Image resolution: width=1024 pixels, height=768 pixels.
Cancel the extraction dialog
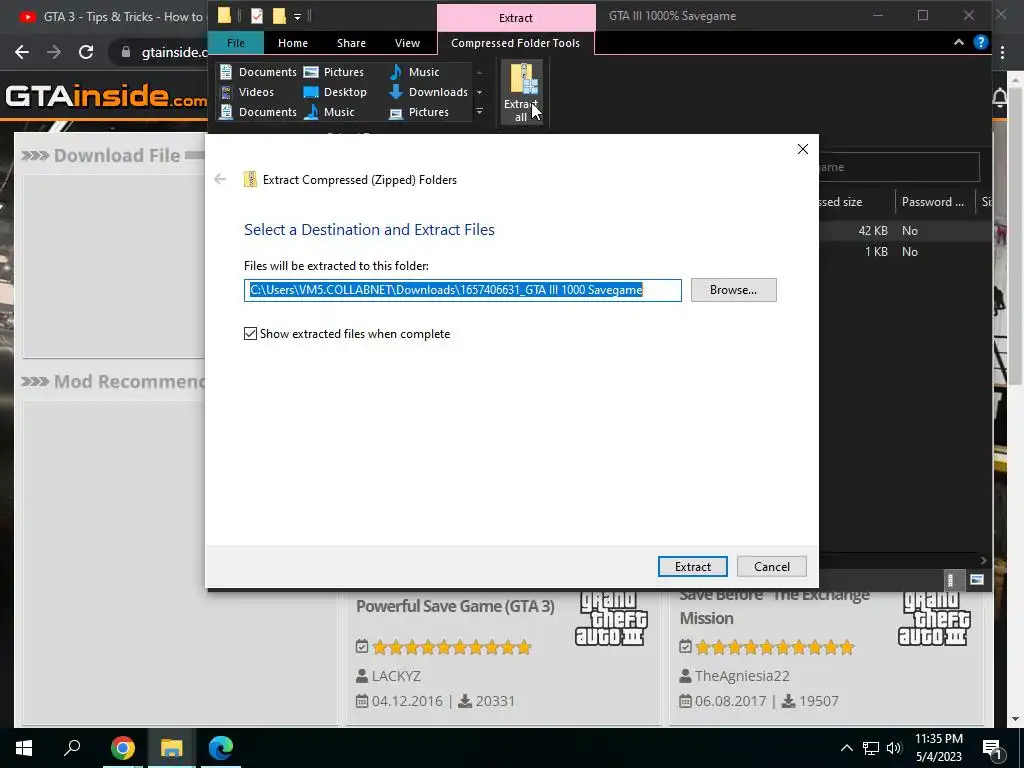point(771,567)
